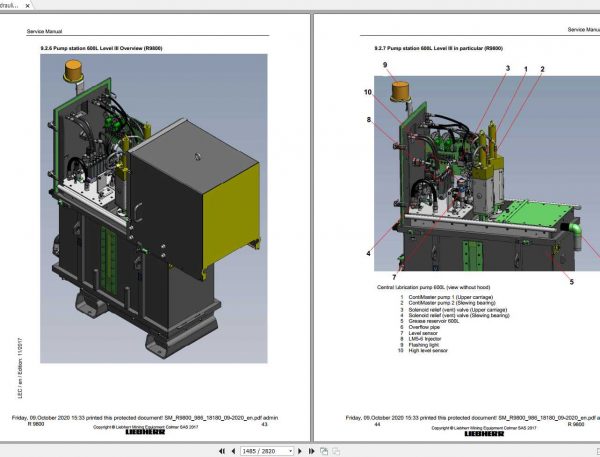Viewport: 600px width, 457px height.
Task: Click page number 44 in right footer
Action: [377, 424]
